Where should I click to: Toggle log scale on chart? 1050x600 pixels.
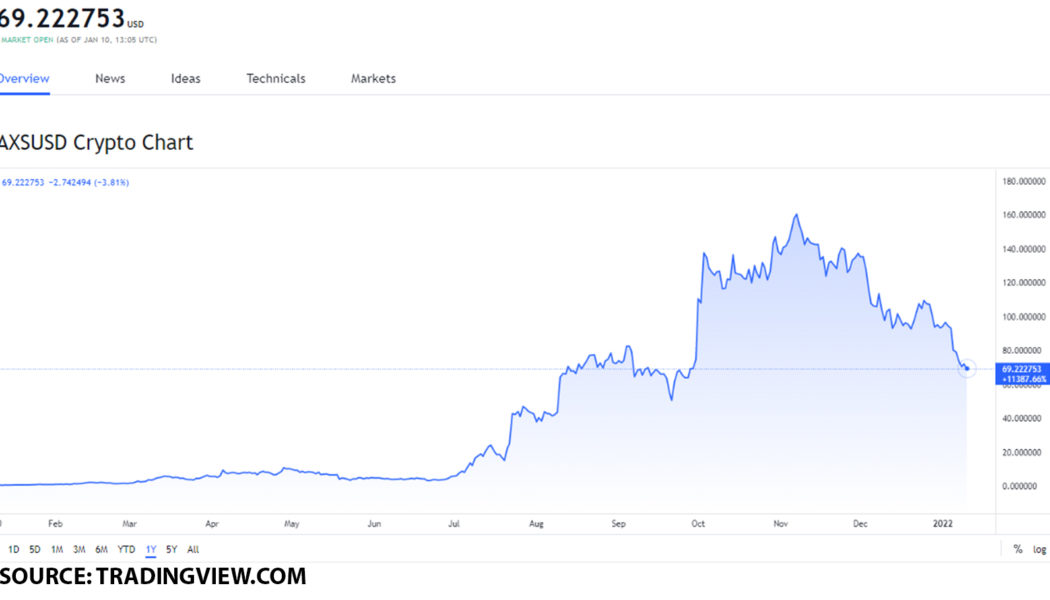coord(1040,549)
